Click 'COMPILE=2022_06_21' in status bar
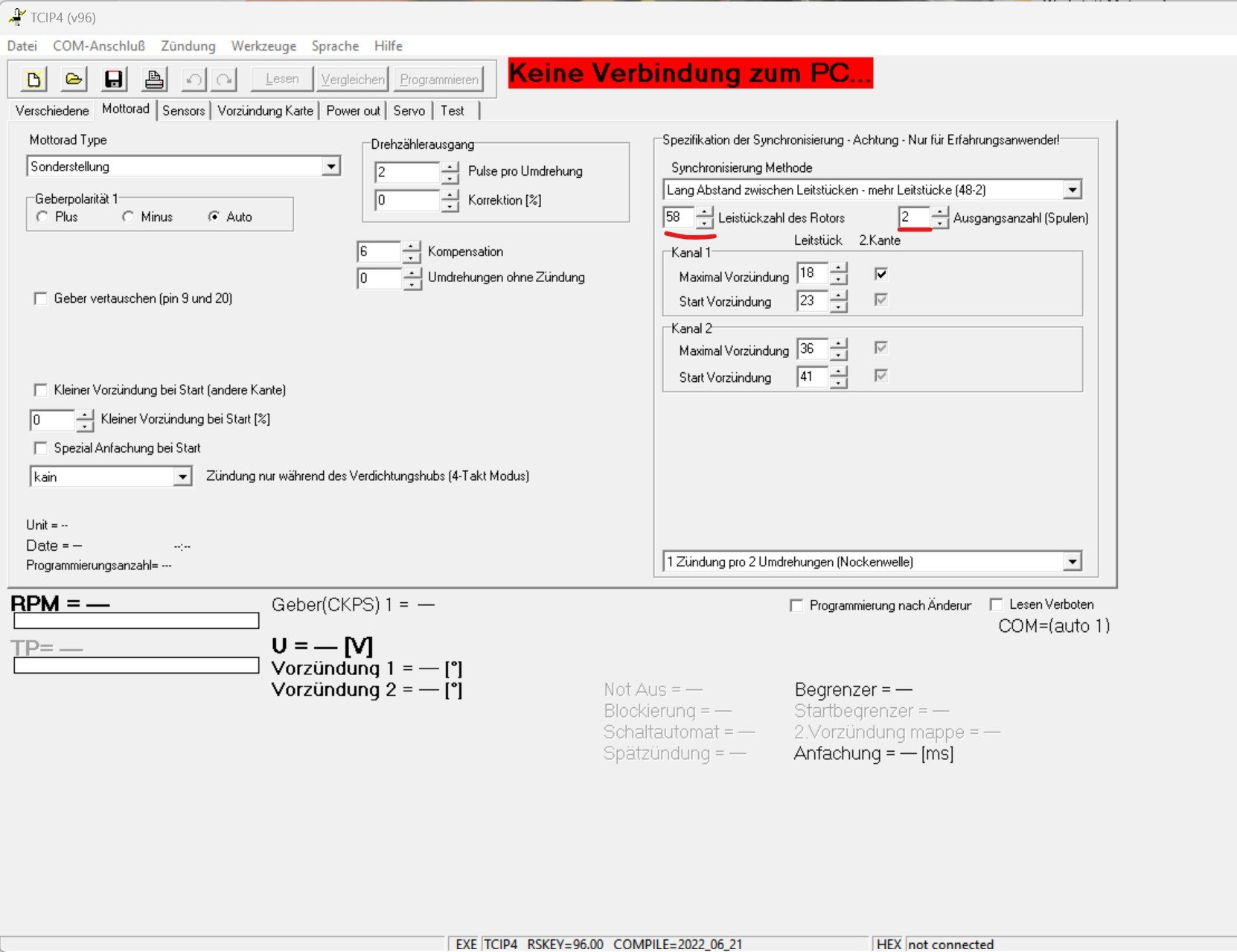The width and height of the screenshot is (1237, 952). [677, 944]
